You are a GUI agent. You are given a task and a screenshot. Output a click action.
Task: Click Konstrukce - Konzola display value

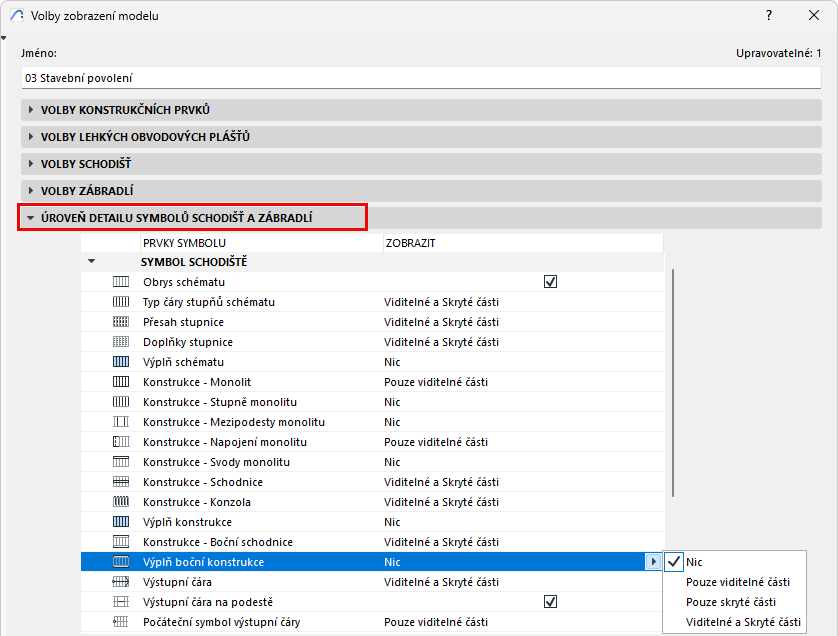point(441,502)
